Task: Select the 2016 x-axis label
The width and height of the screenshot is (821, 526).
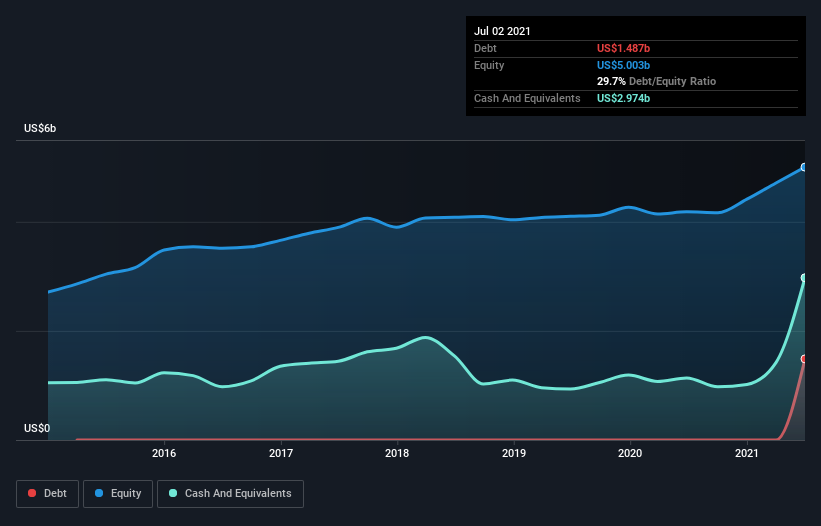Action: (164, 453)
